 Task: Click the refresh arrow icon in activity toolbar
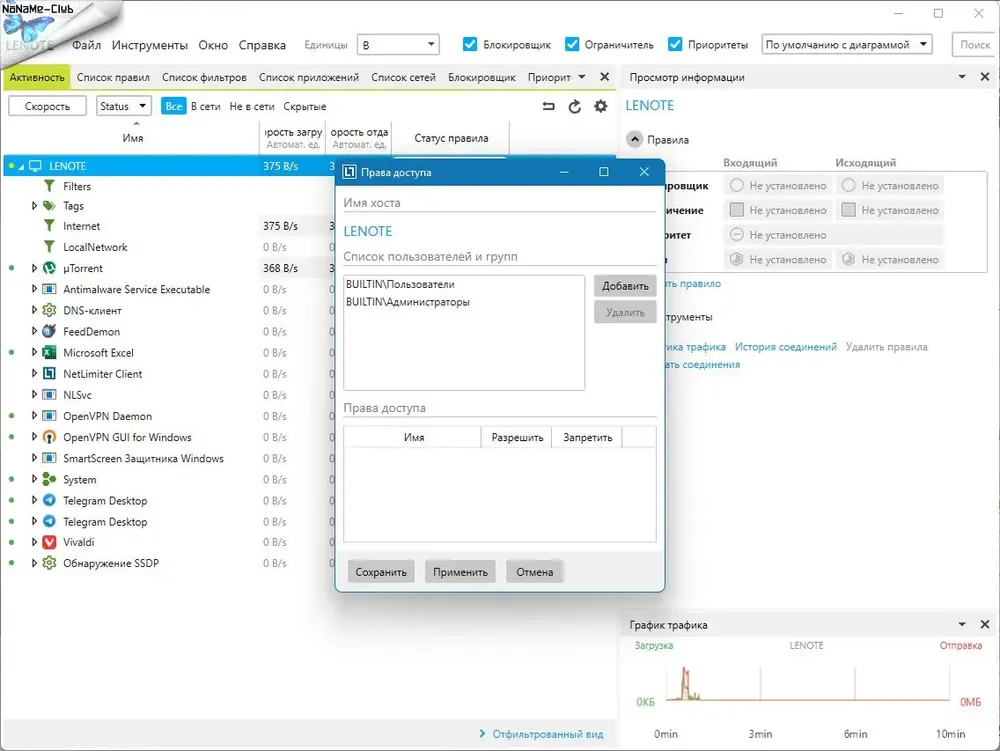(575, 106)
